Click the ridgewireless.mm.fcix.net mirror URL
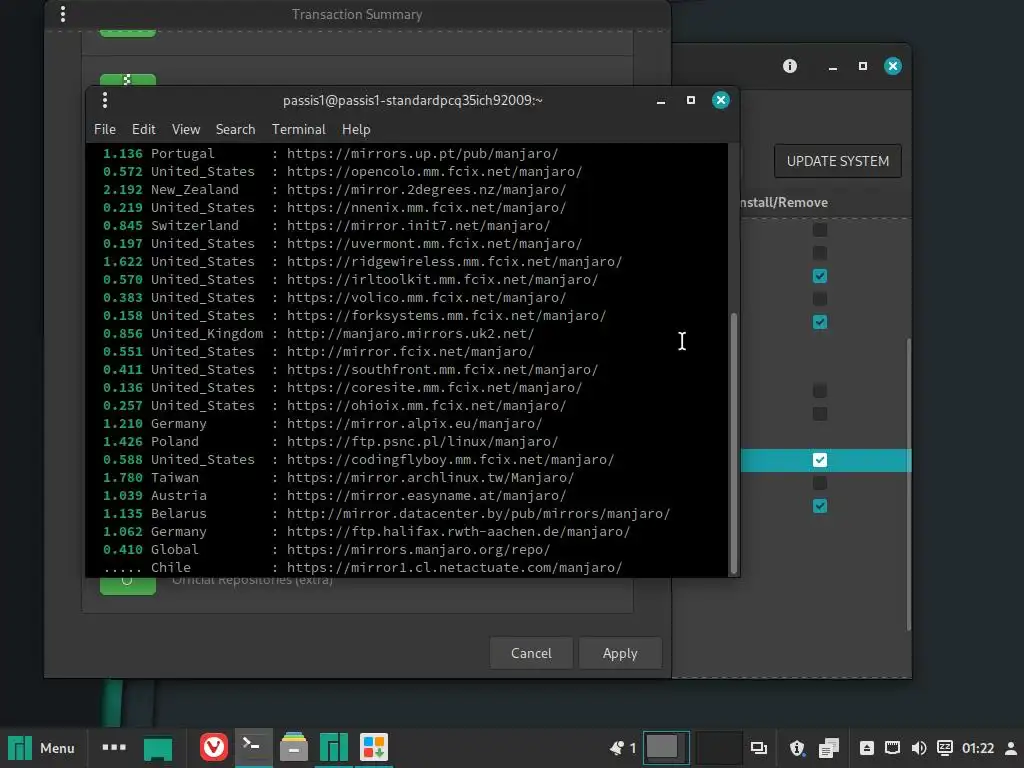 [x=454, y=261]
